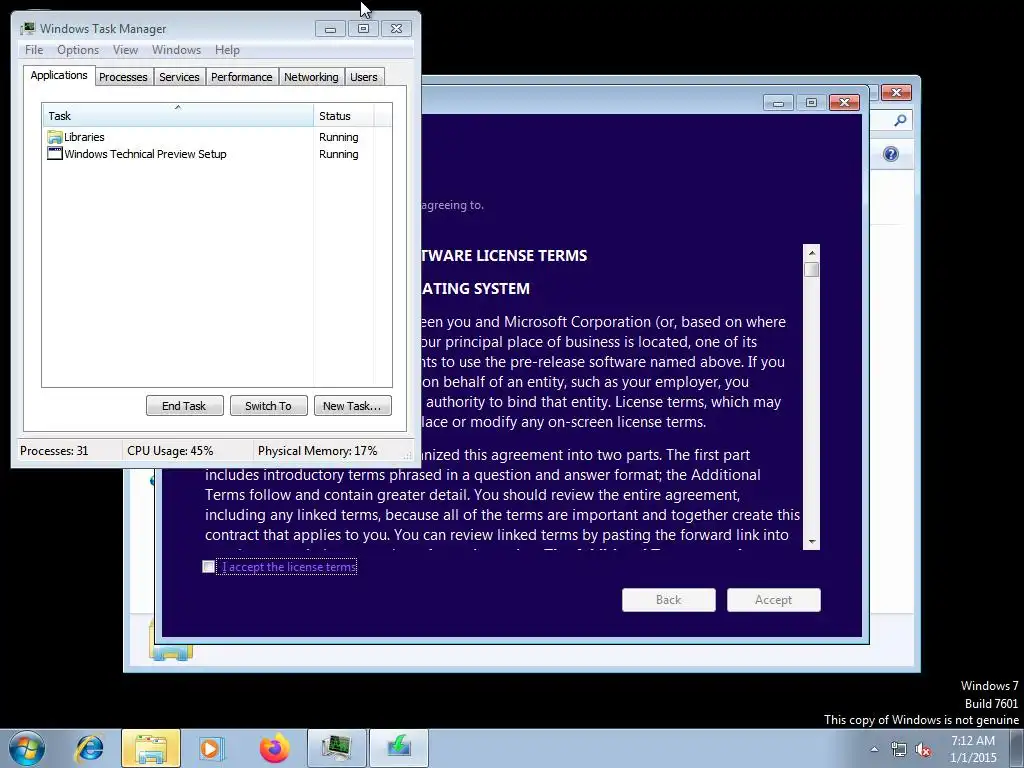Open the network tray icon
The width and height of the screenshot is (1024, 768).
[899, 749]
